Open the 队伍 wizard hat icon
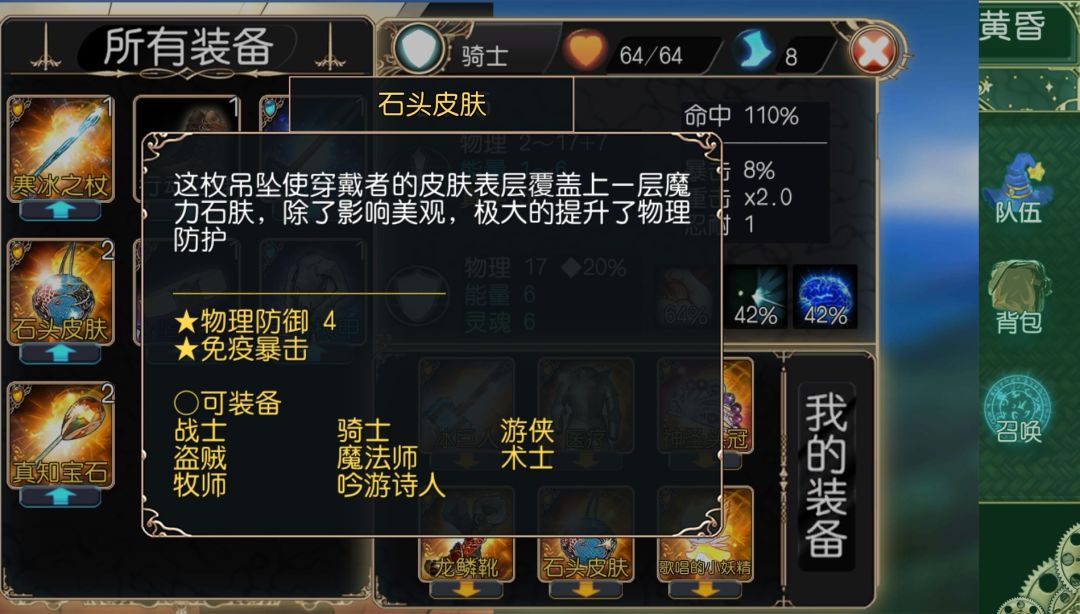Viewport: 1080px width, 614px height. [x=1017, y=187]
